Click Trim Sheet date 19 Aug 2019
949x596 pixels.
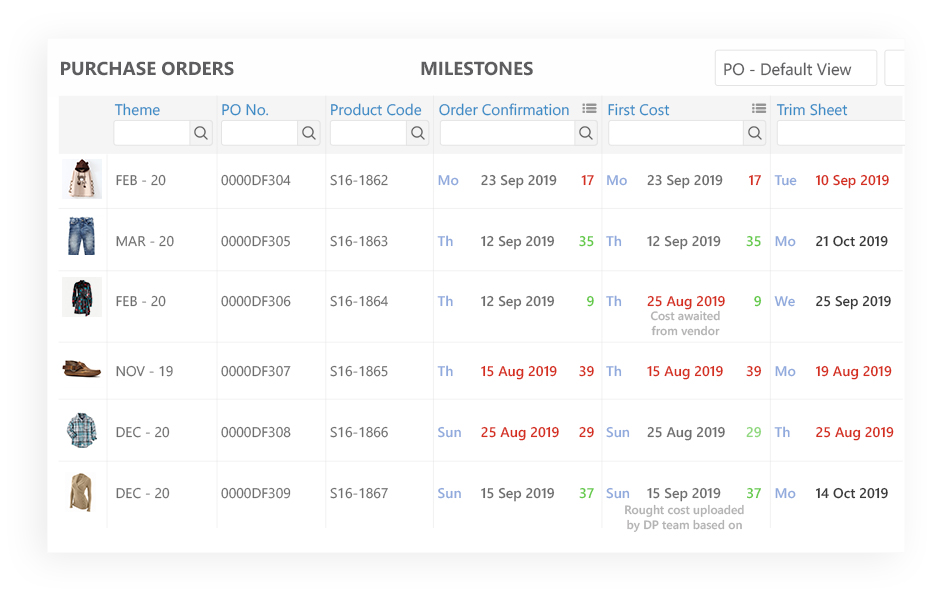pyautogui.click(x=853, y=372)
